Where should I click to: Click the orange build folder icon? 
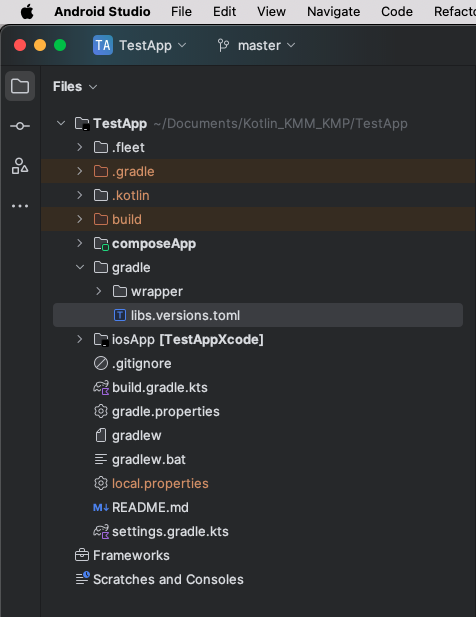click(101, 219)
